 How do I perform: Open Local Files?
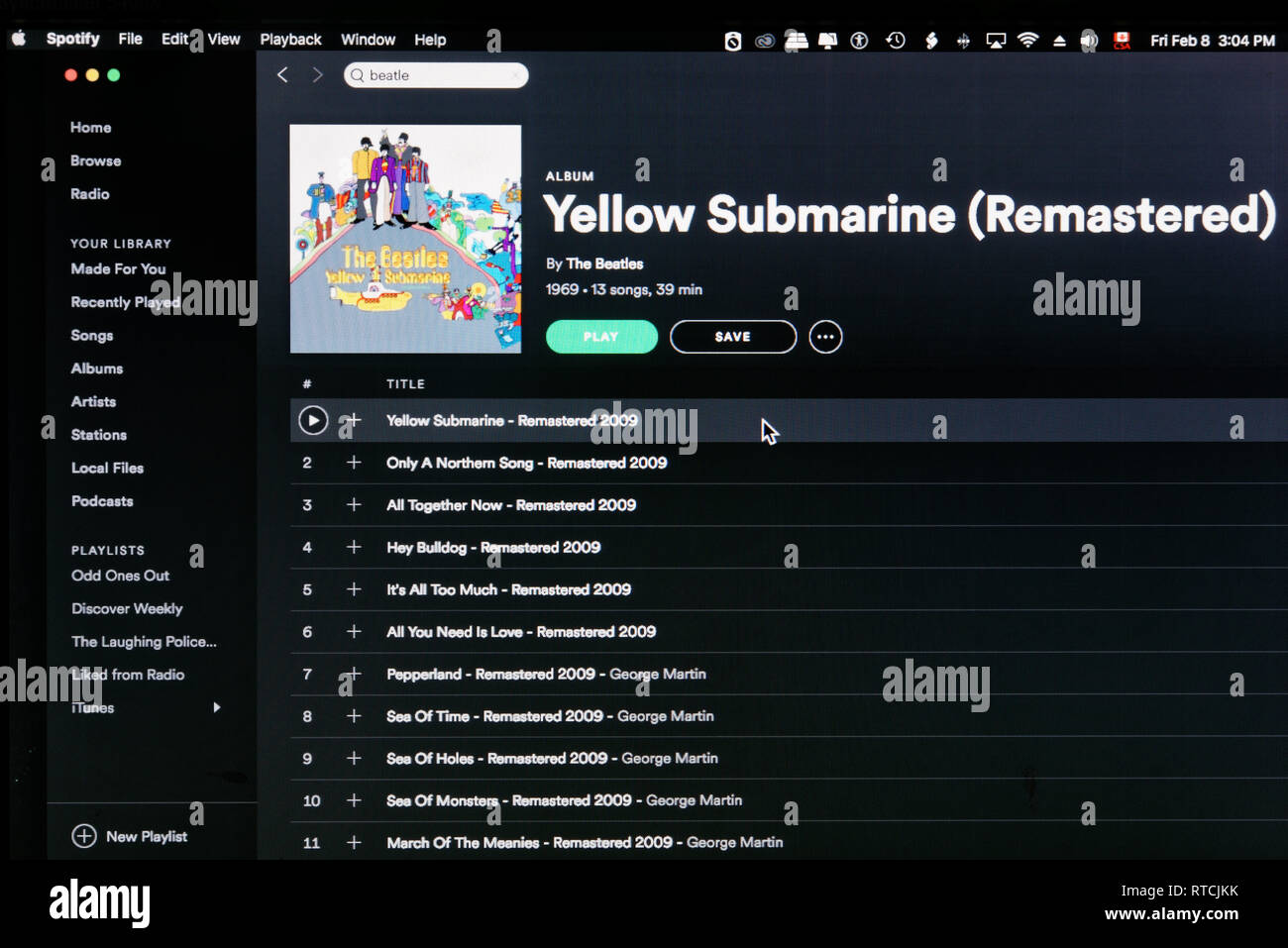click(107, 468)
